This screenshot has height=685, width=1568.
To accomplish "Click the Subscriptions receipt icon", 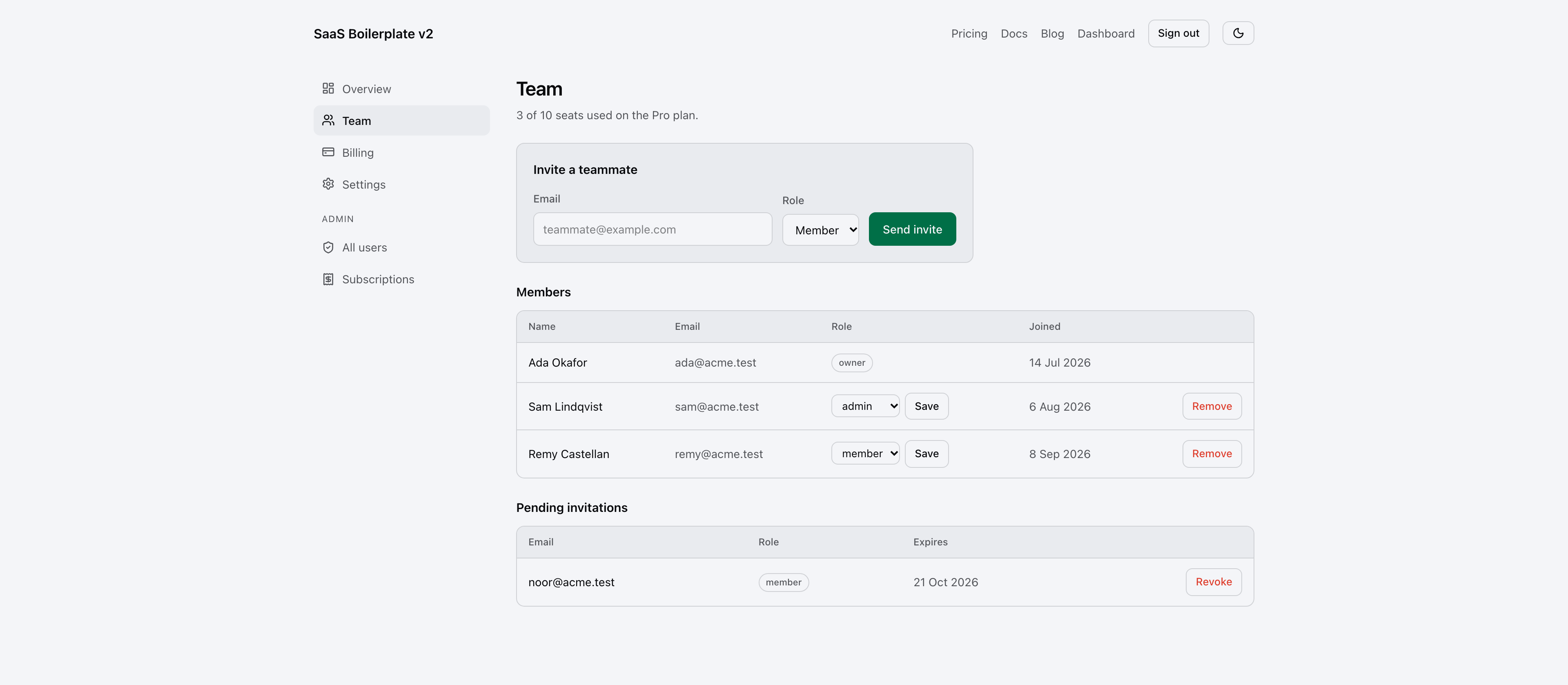I will [x=328, y=279].
